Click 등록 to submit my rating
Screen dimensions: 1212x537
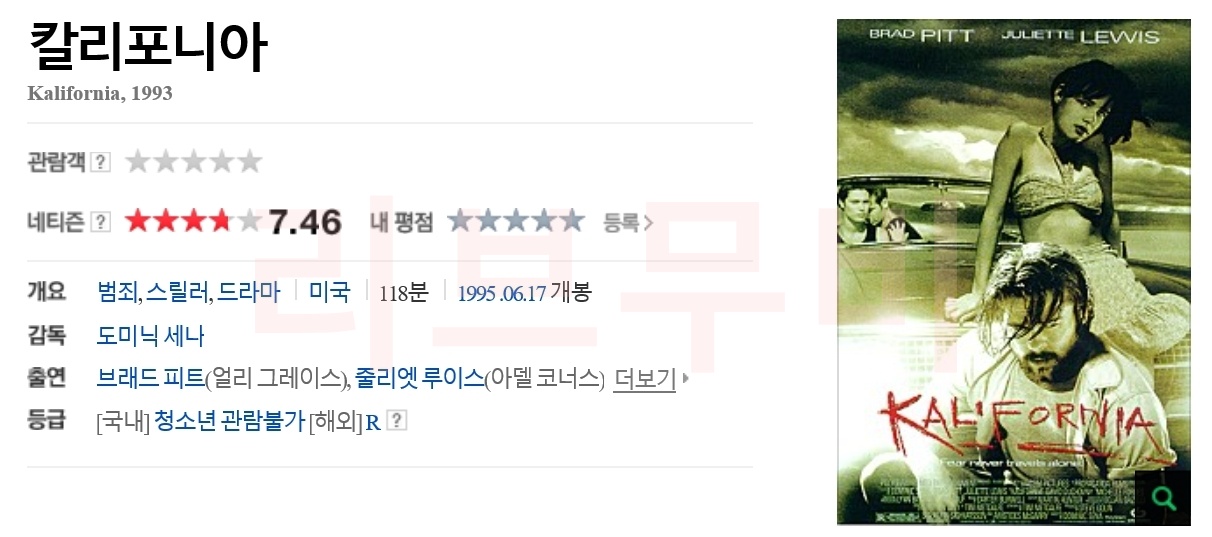coord(621,222)
